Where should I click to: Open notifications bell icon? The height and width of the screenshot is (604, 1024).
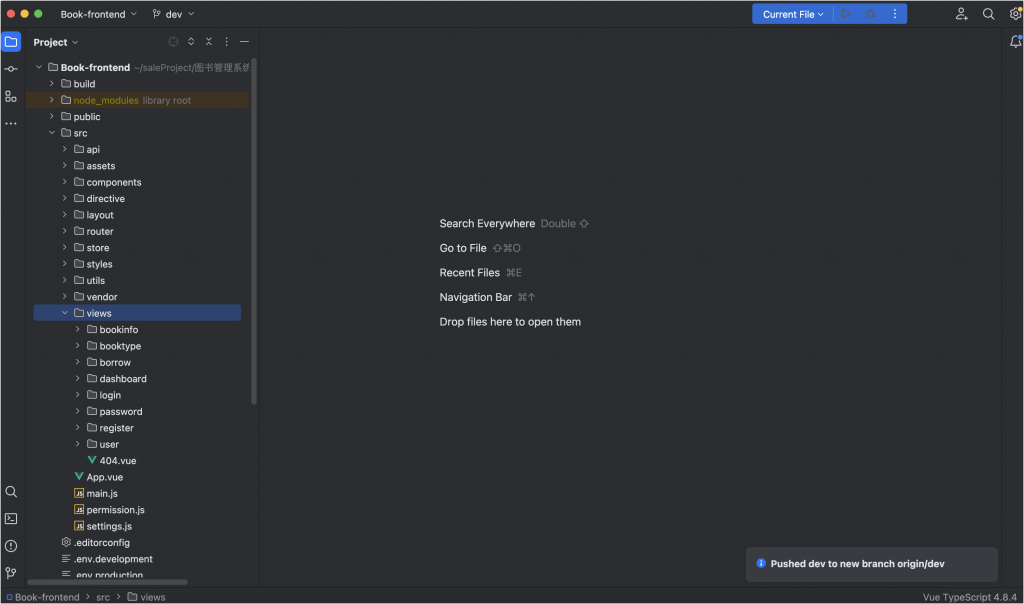click(1015, 42)
